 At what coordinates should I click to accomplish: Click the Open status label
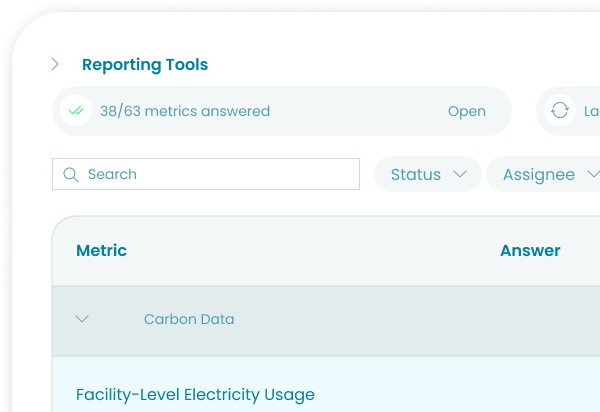(x=467, y=111)
